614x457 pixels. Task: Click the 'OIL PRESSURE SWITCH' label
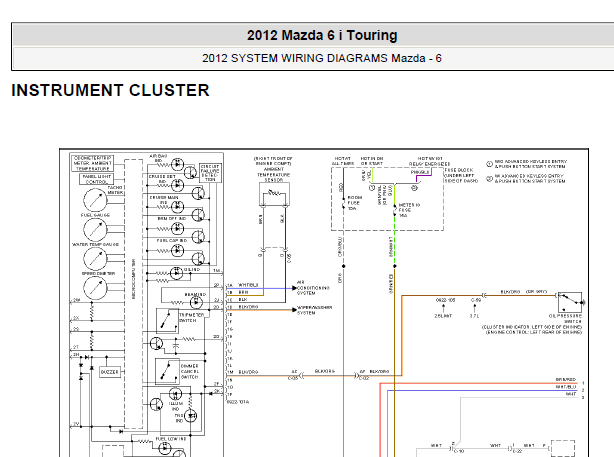565,318
